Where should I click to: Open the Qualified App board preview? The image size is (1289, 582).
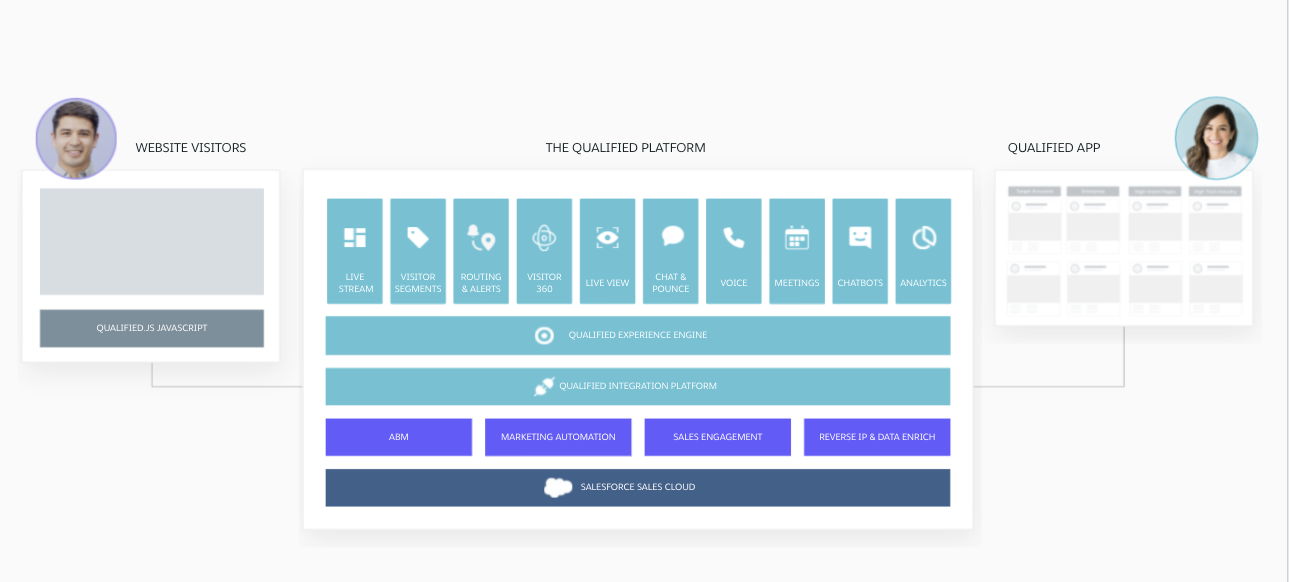click(1124, 248)
